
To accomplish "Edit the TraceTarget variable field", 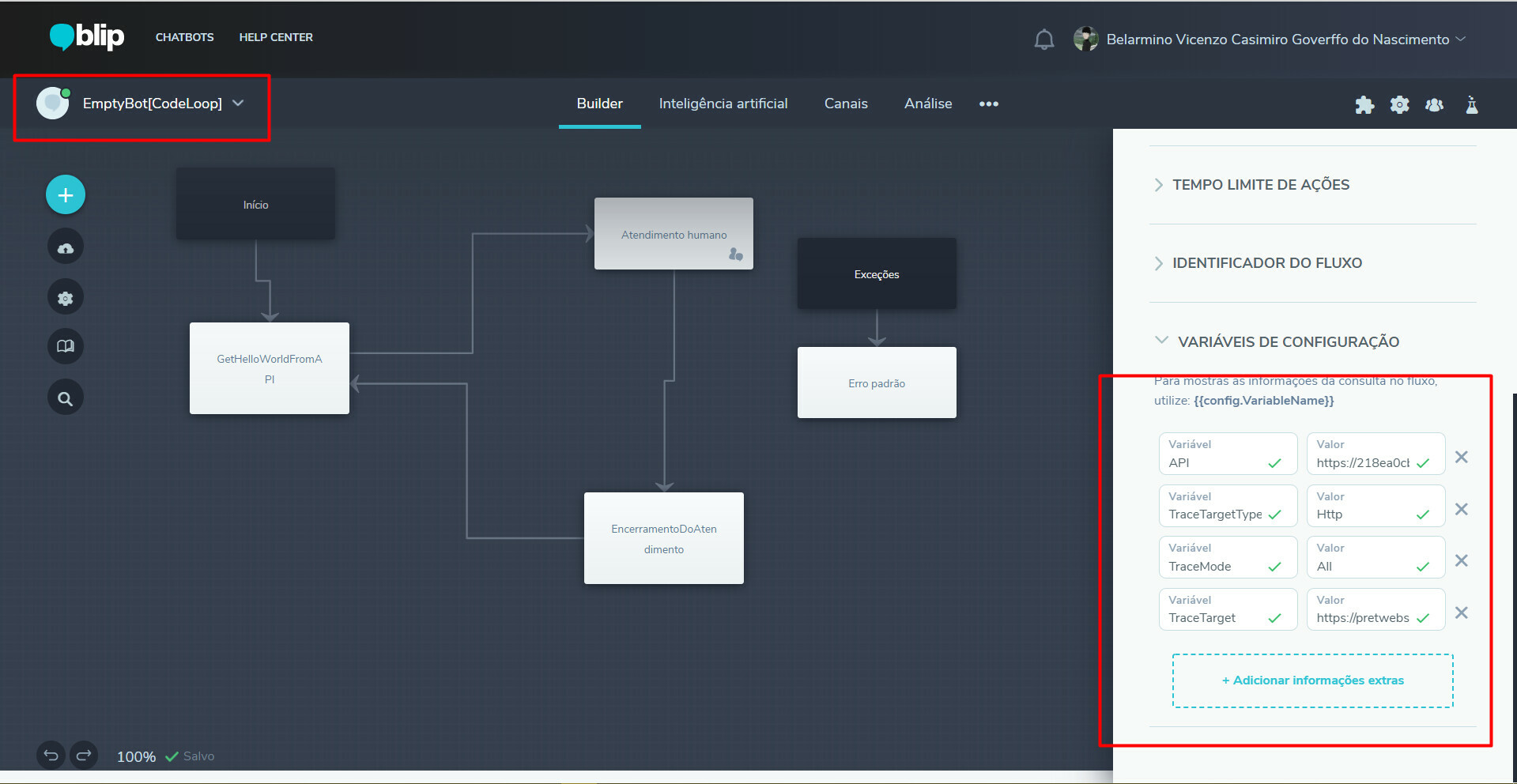I will (1228, 609).
